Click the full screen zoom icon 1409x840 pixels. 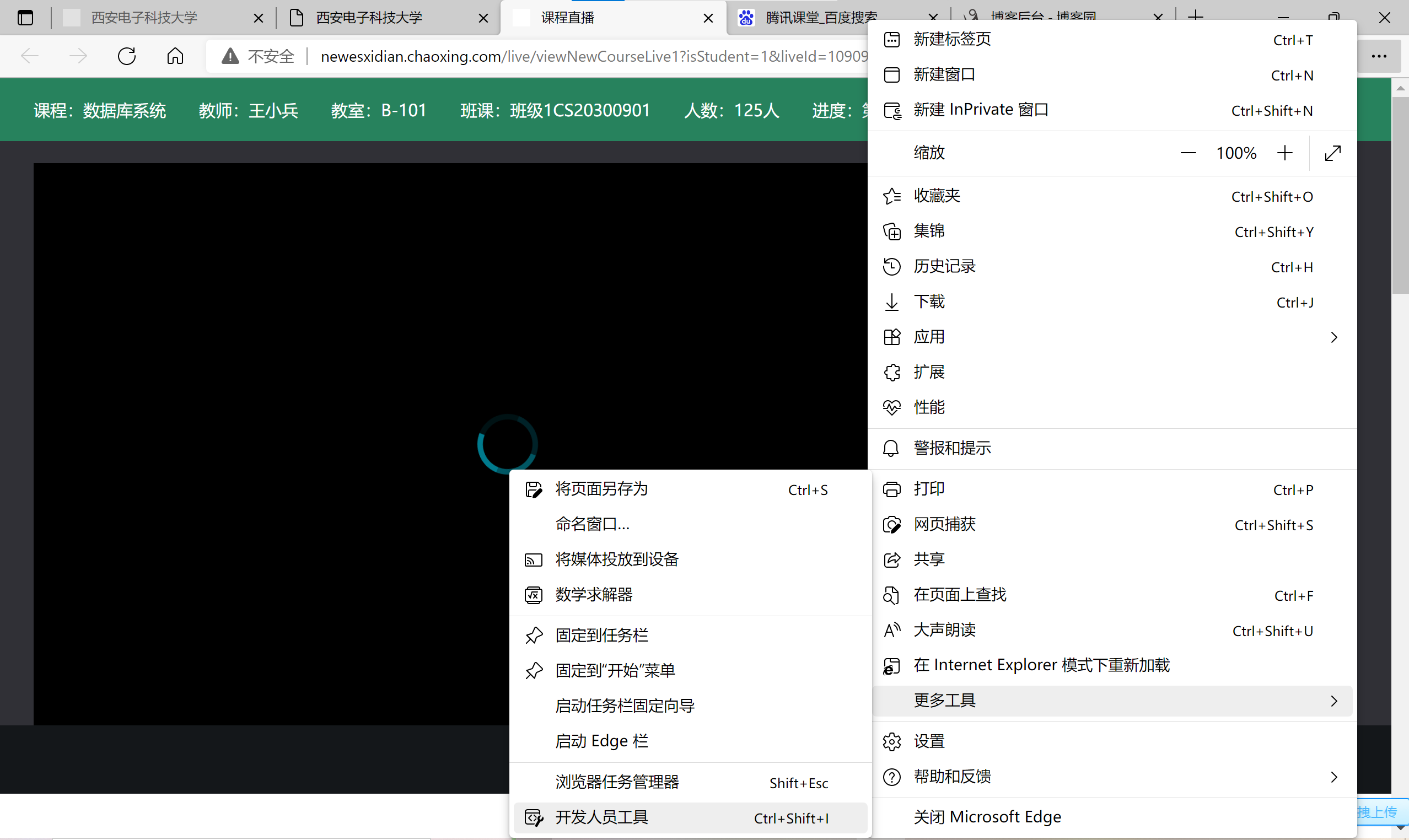pos(1332,153)
